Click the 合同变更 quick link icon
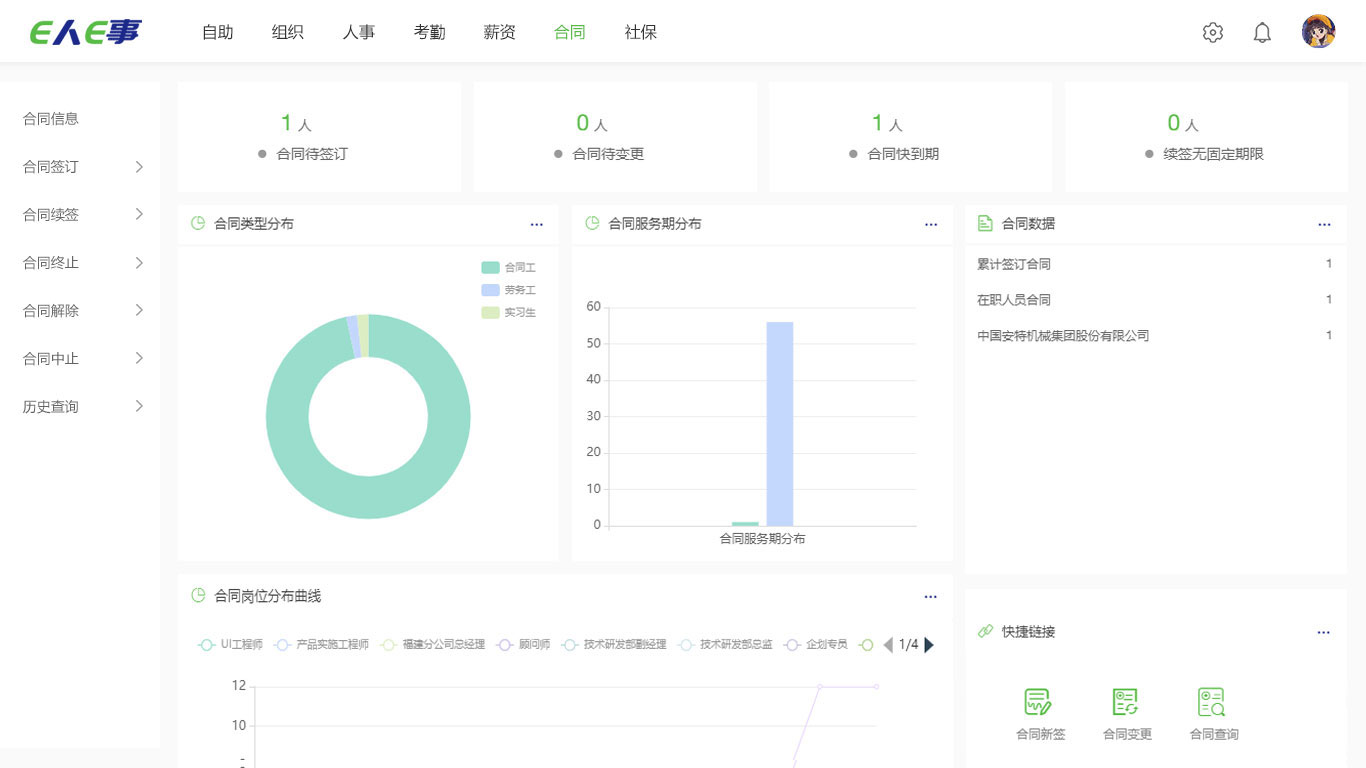This screenshot has width=1366, height=768. pyautogui.click(x=1126, y=702)
